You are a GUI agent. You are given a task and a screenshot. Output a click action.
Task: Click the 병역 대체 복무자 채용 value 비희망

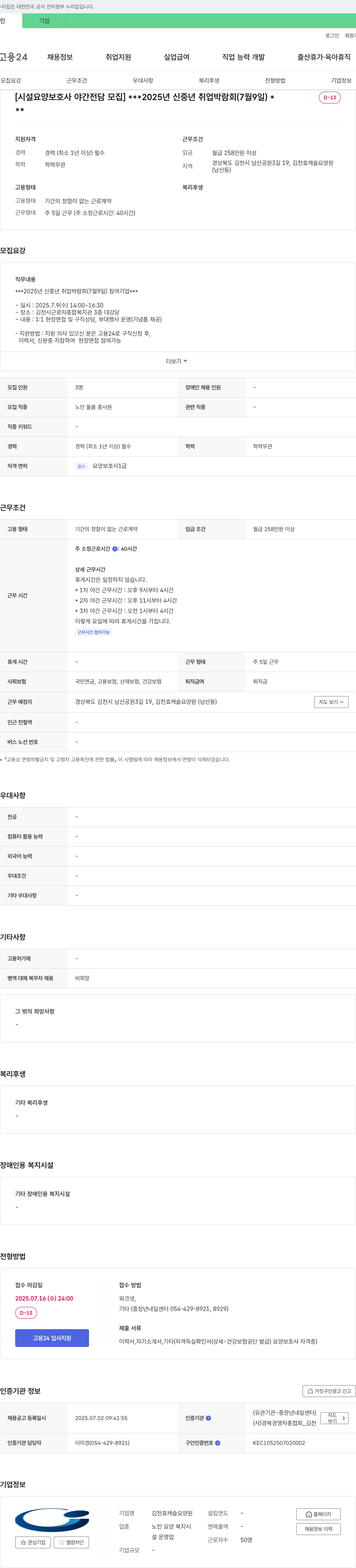(x=82, y=978)
